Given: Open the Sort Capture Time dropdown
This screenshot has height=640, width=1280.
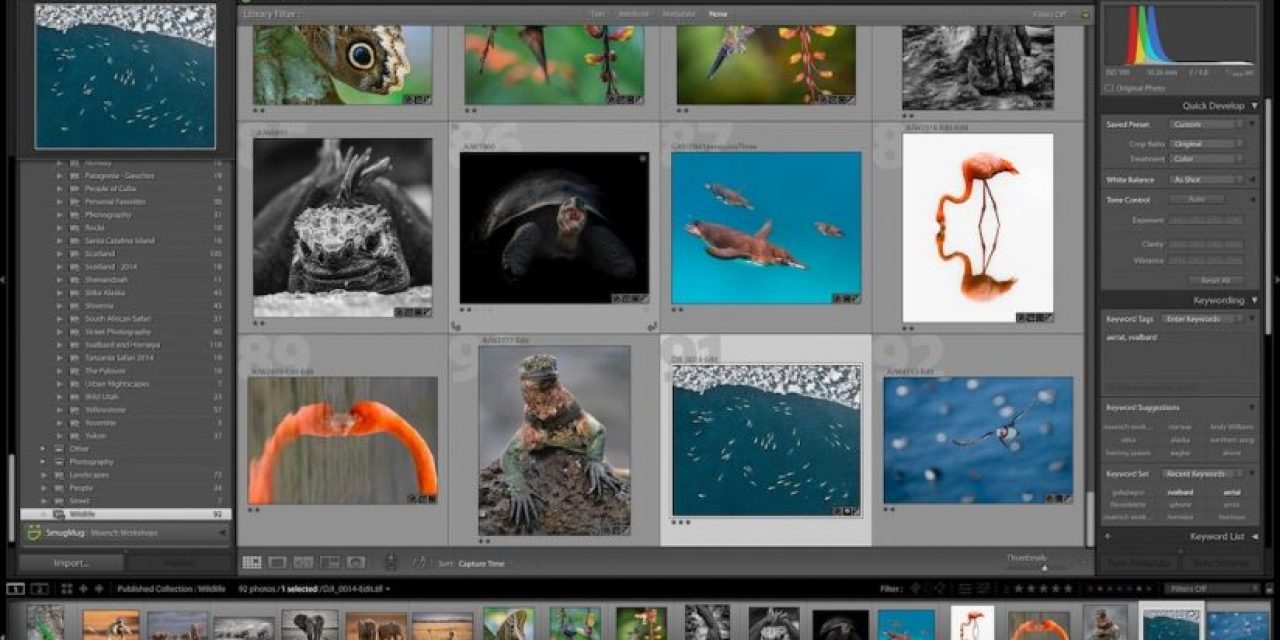Looking at the screenshot, I should pos(484,564).
